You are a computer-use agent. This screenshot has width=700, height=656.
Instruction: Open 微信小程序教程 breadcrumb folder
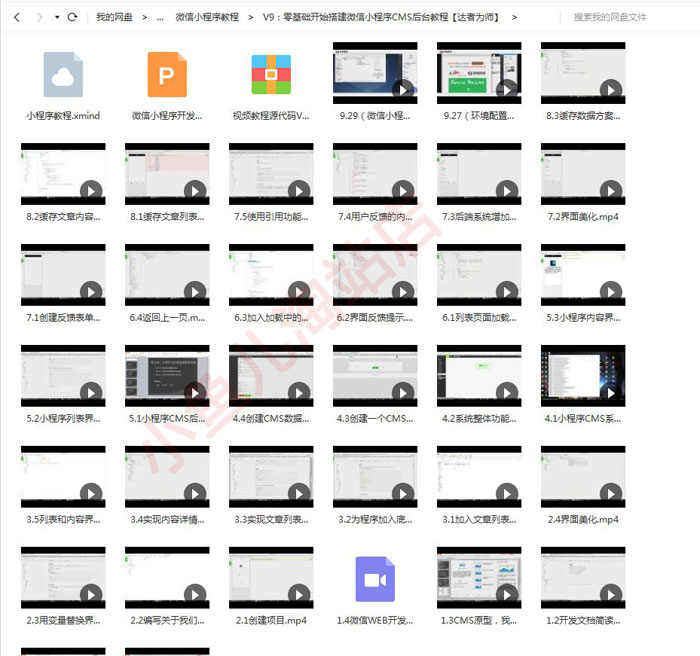207,17
